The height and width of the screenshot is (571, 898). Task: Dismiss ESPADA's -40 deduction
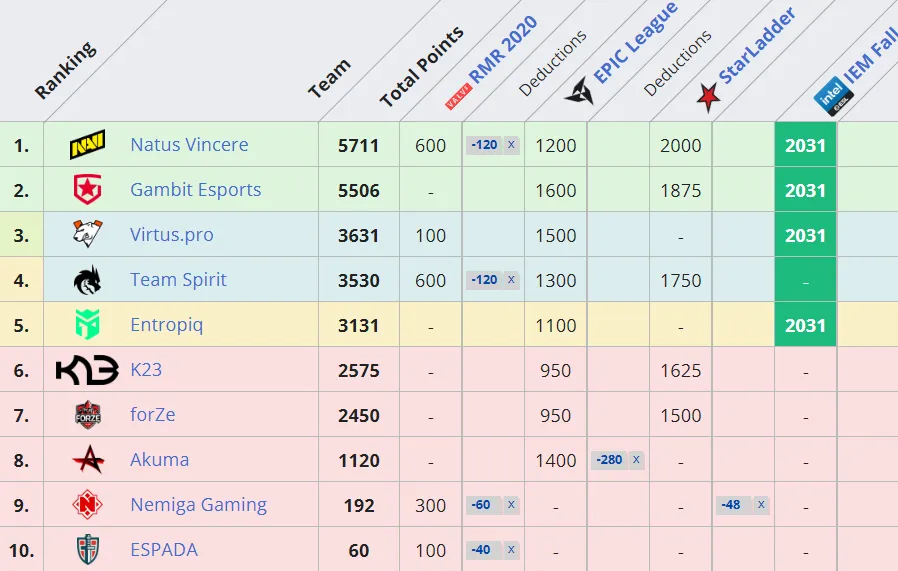(x=511, y=549)
